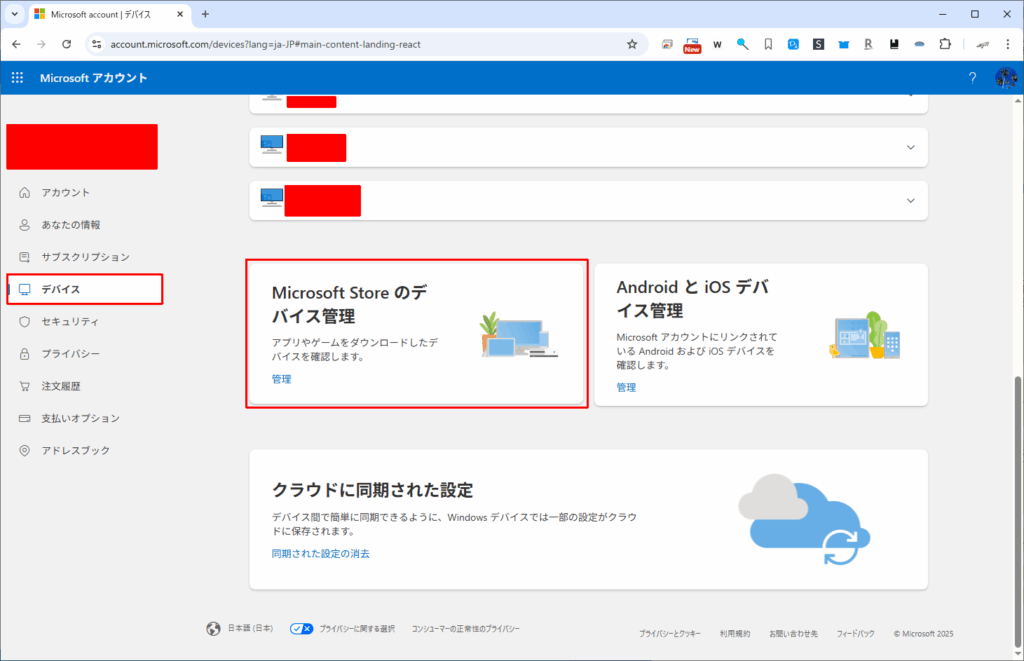Open 支払いオプション in the sidebar

click(80, 418)
